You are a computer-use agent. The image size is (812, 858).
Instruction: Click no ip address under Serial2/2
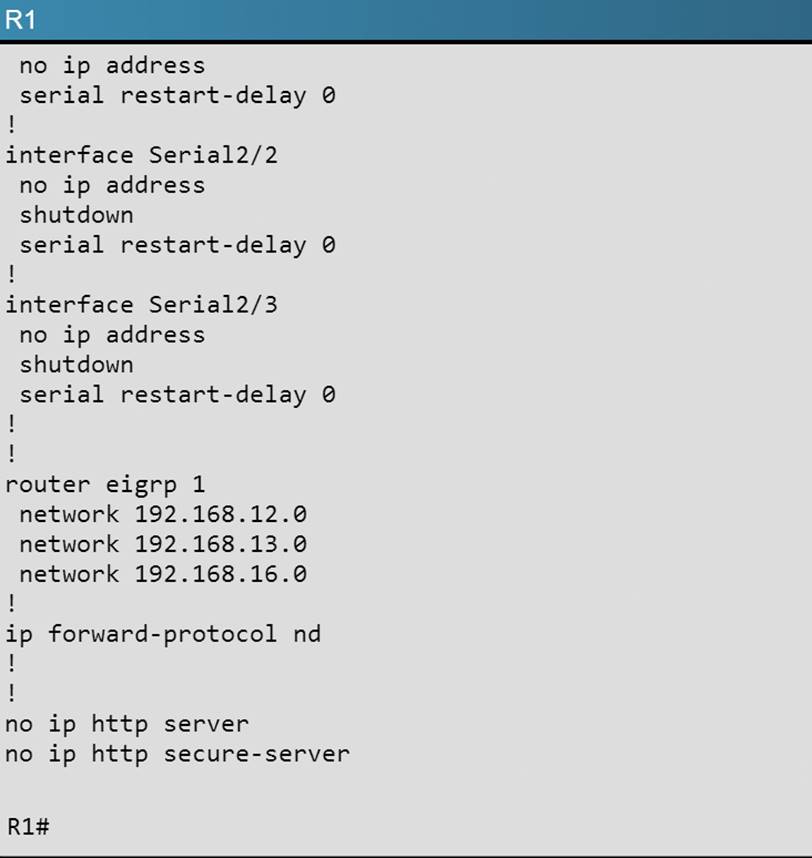pyautogui.click(x=112, y=185)
